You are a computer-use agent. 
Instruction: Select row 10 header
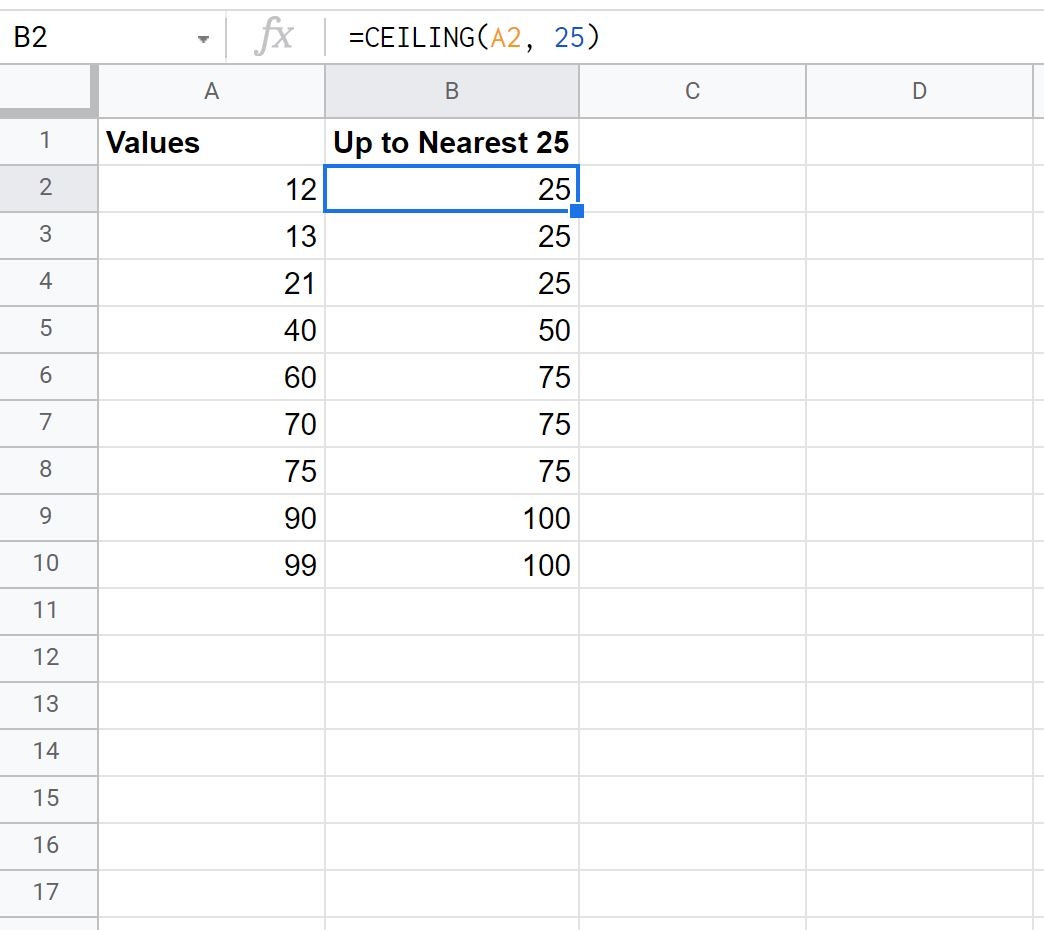(46, 564)
